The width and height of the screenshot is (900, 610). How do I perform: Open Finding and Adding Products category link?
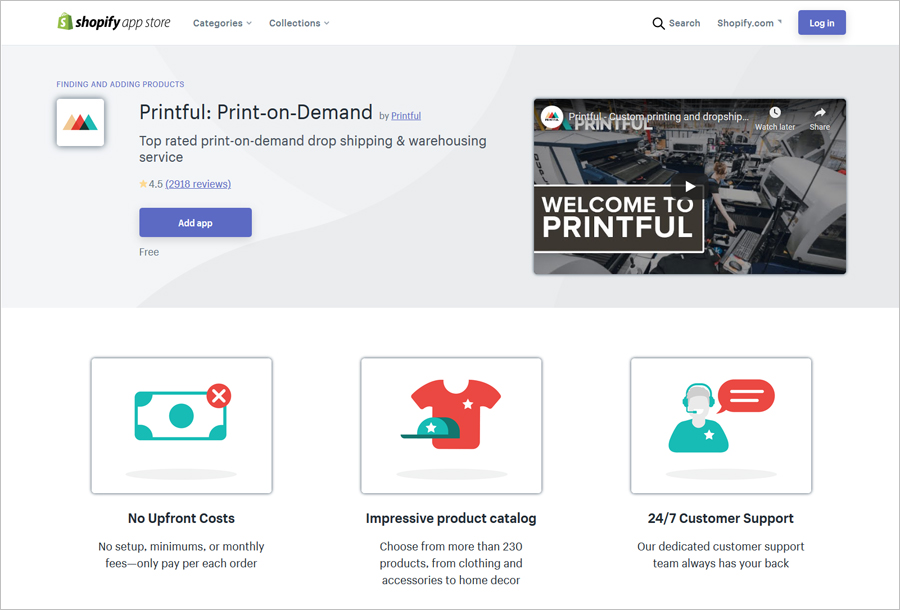pos(120,84)
